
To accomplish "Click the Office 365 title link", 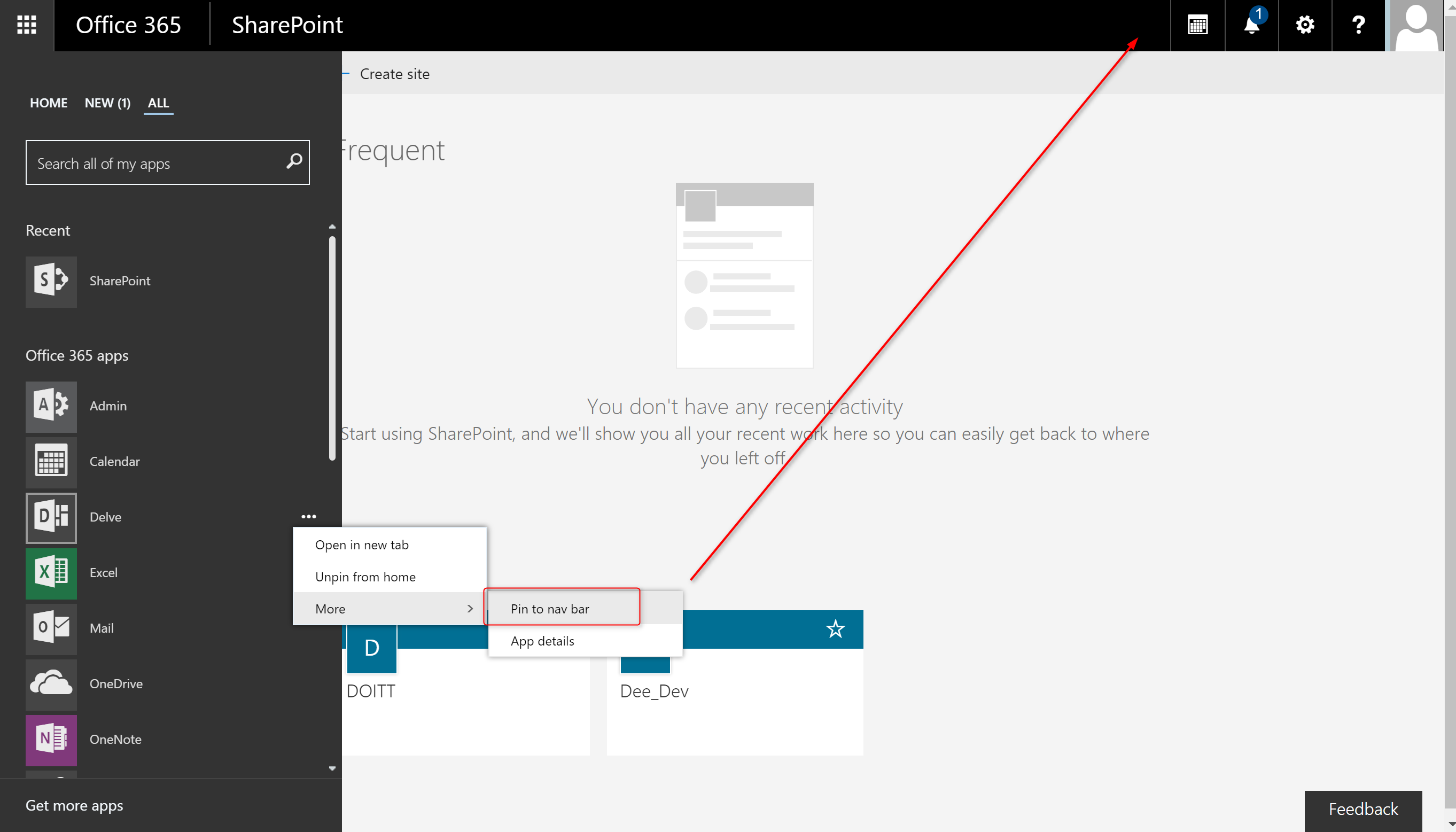I will tap(128, 25).
